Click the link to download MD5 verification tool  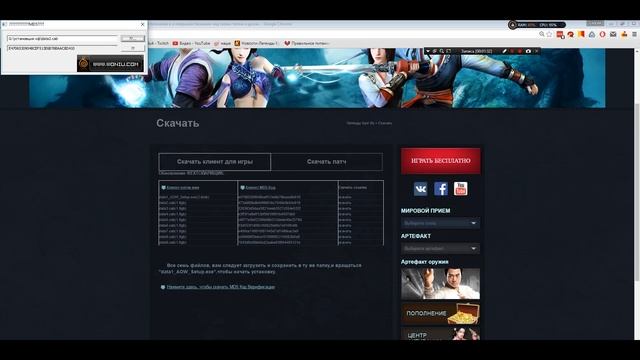click(221, 287)
